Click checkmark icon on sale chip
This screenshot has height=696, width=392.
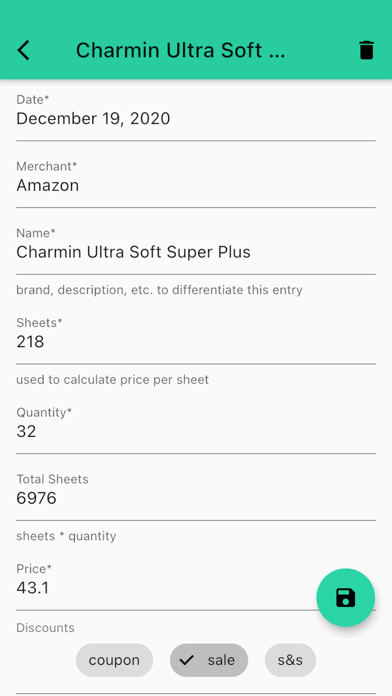coord(187,660)
